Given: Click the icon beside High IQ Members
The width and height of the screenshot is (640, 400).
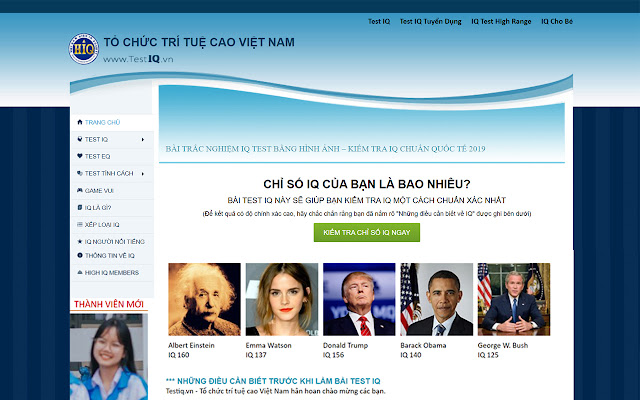Looking at the screenshot, I should pos(80,272).
